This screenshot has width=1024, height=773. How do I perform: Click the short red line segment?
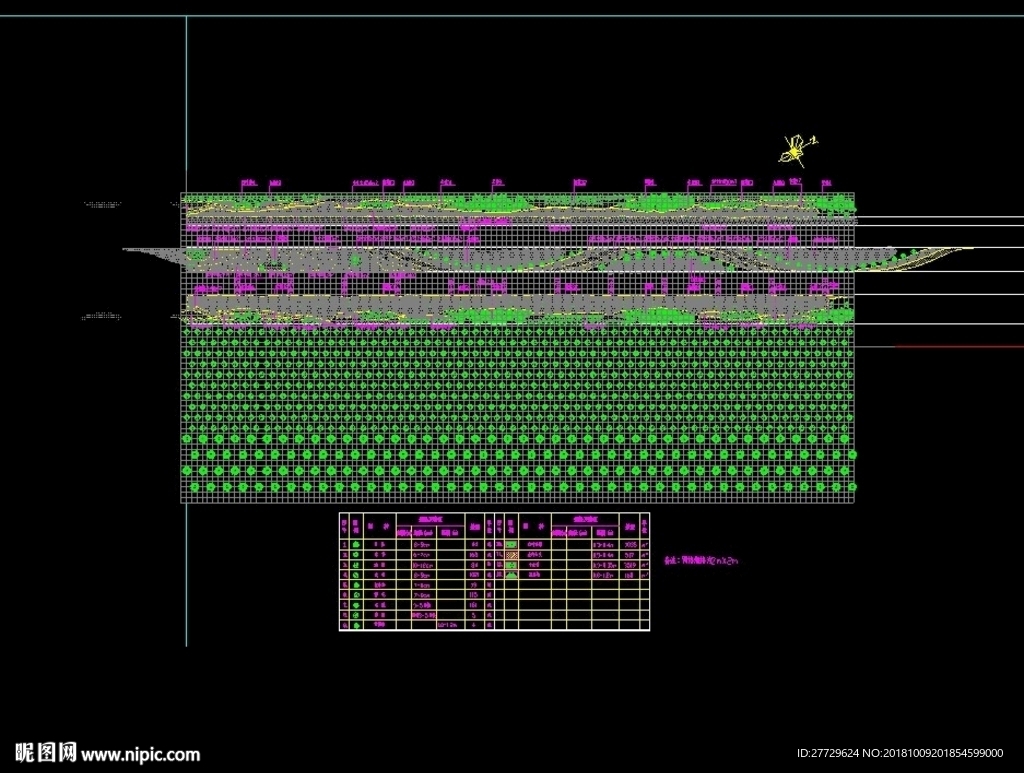pyautogui.click(x=959, y=347)
